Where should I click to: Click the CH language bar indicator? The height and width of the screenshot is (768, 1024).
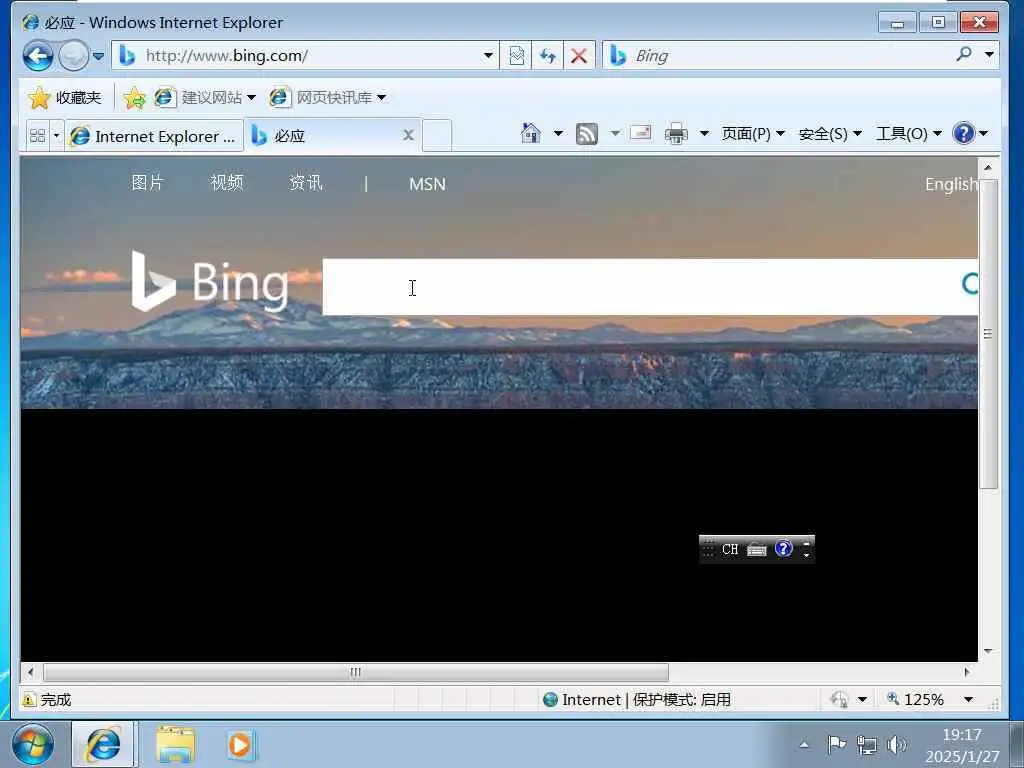(729, 549)
